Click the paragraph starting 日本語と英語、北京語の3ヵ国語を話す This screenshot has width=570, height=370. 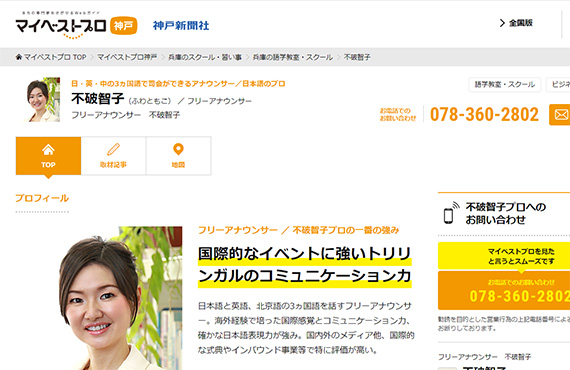coord(306,328)
